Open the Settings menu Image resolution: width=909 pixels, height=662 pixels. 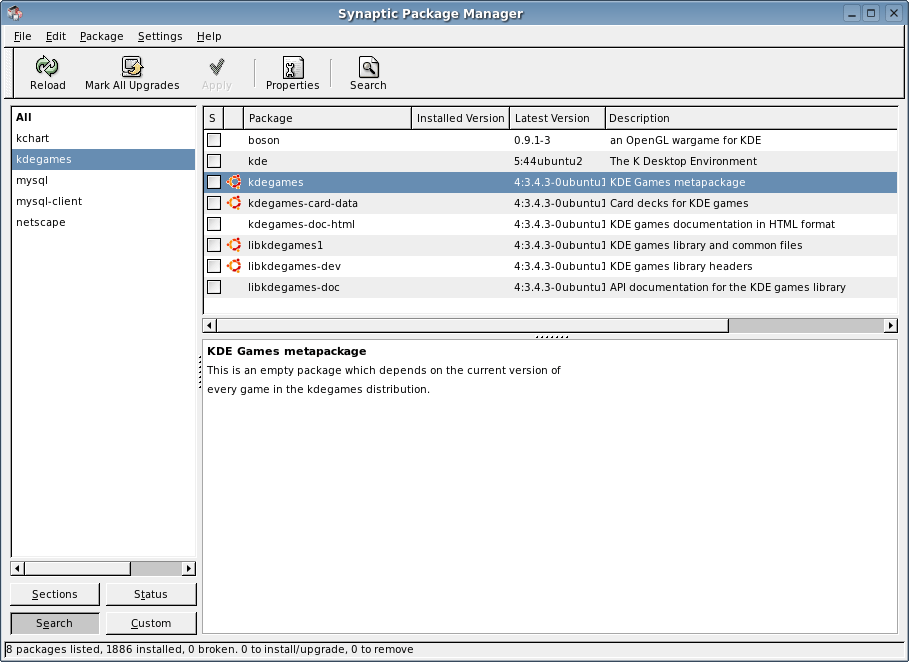click(x=160, y=36)
